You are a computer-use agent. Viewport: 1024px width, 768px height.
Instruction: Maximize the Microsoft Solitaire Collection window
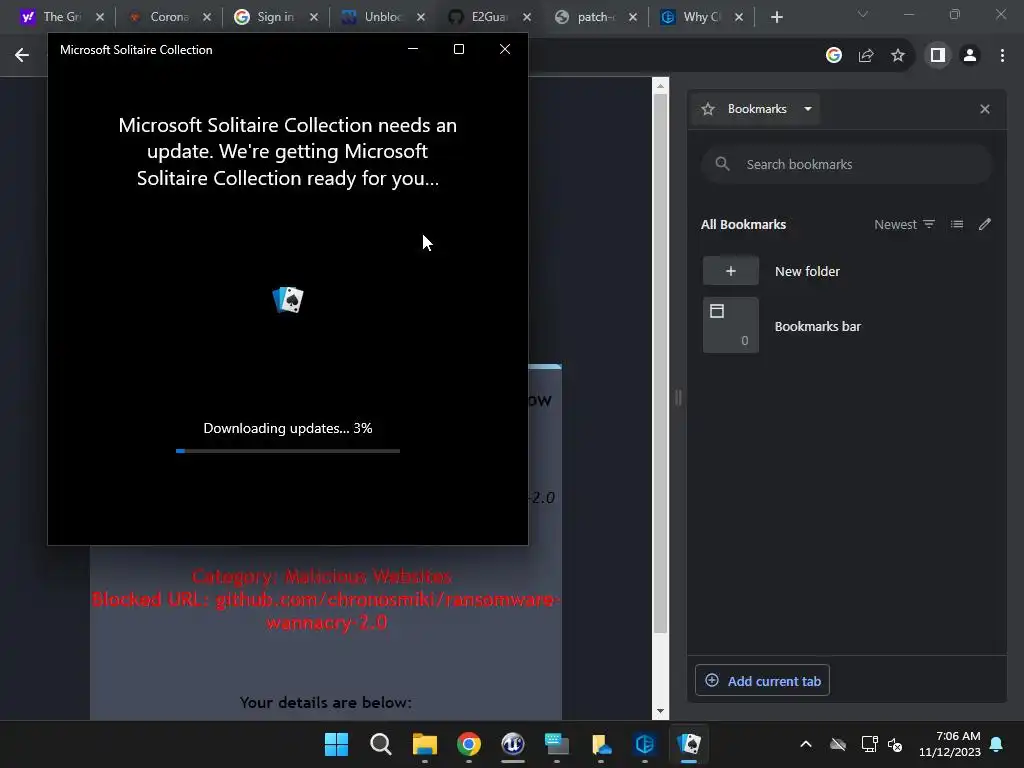pyautogui.click(x=458, y=49)
